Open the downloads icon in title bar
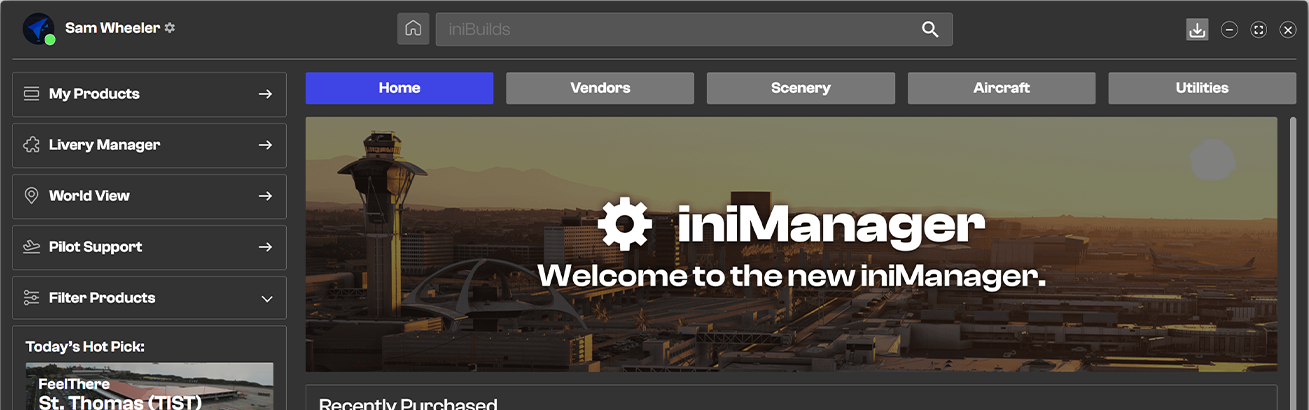The image size is (1309, 410). tap(1197, 30)
